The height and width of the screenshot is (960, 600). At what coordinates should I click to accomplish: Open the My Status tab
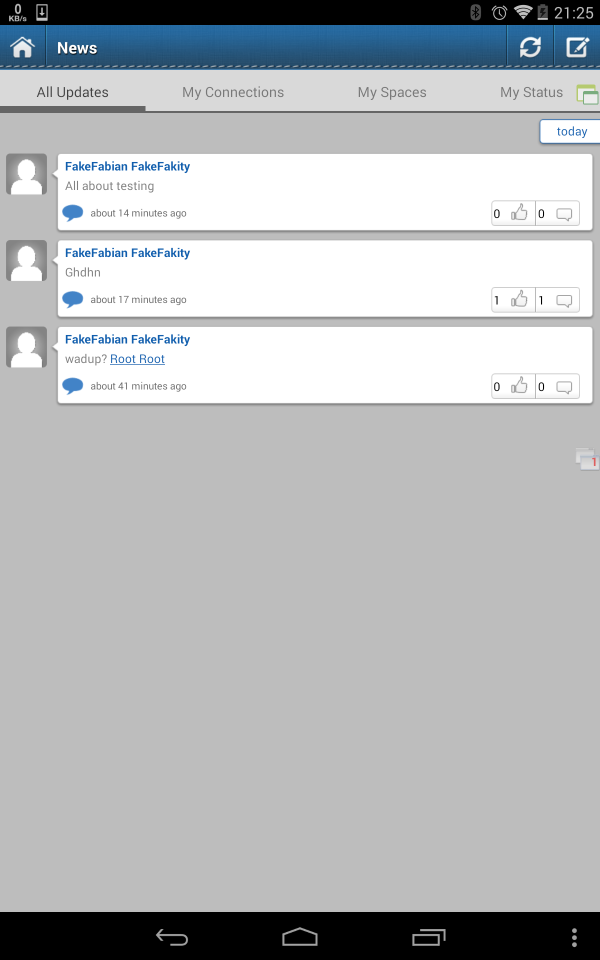[x=531, y=92]
